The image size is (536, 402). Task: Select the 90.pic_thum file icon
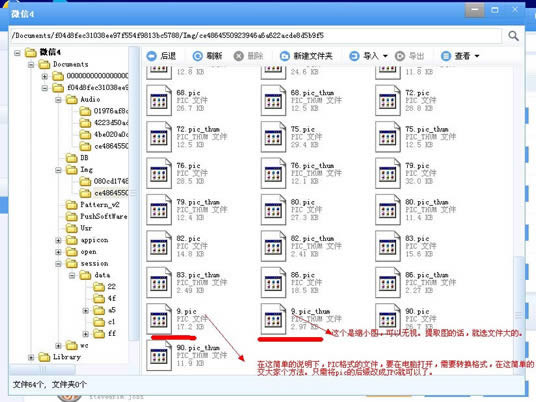coord(159,356)
